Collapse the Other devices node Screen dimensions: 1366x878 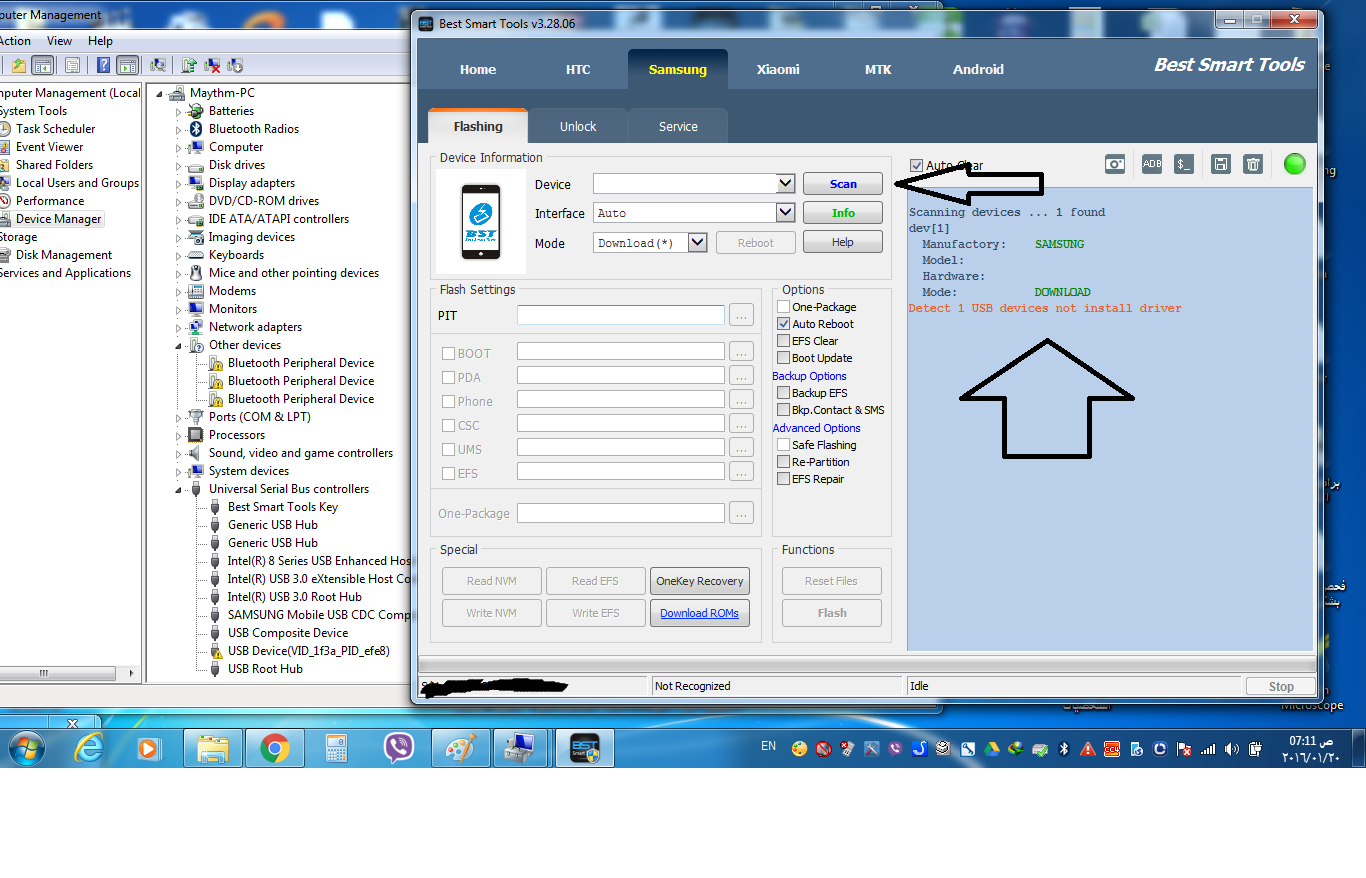coord(180,346)
